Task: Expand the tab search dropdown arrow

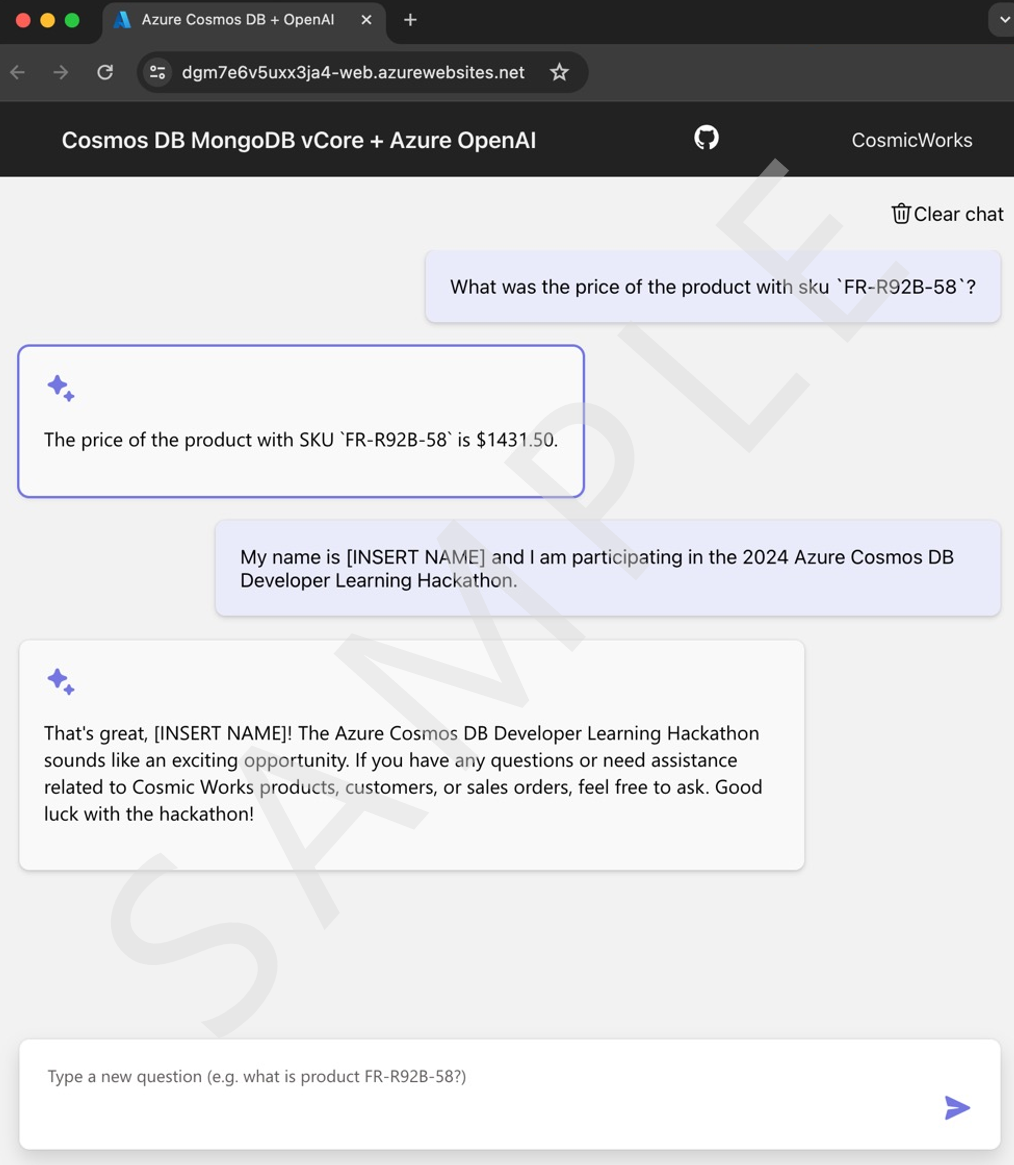Action: pyautogui.click(x=1004, y=20)
